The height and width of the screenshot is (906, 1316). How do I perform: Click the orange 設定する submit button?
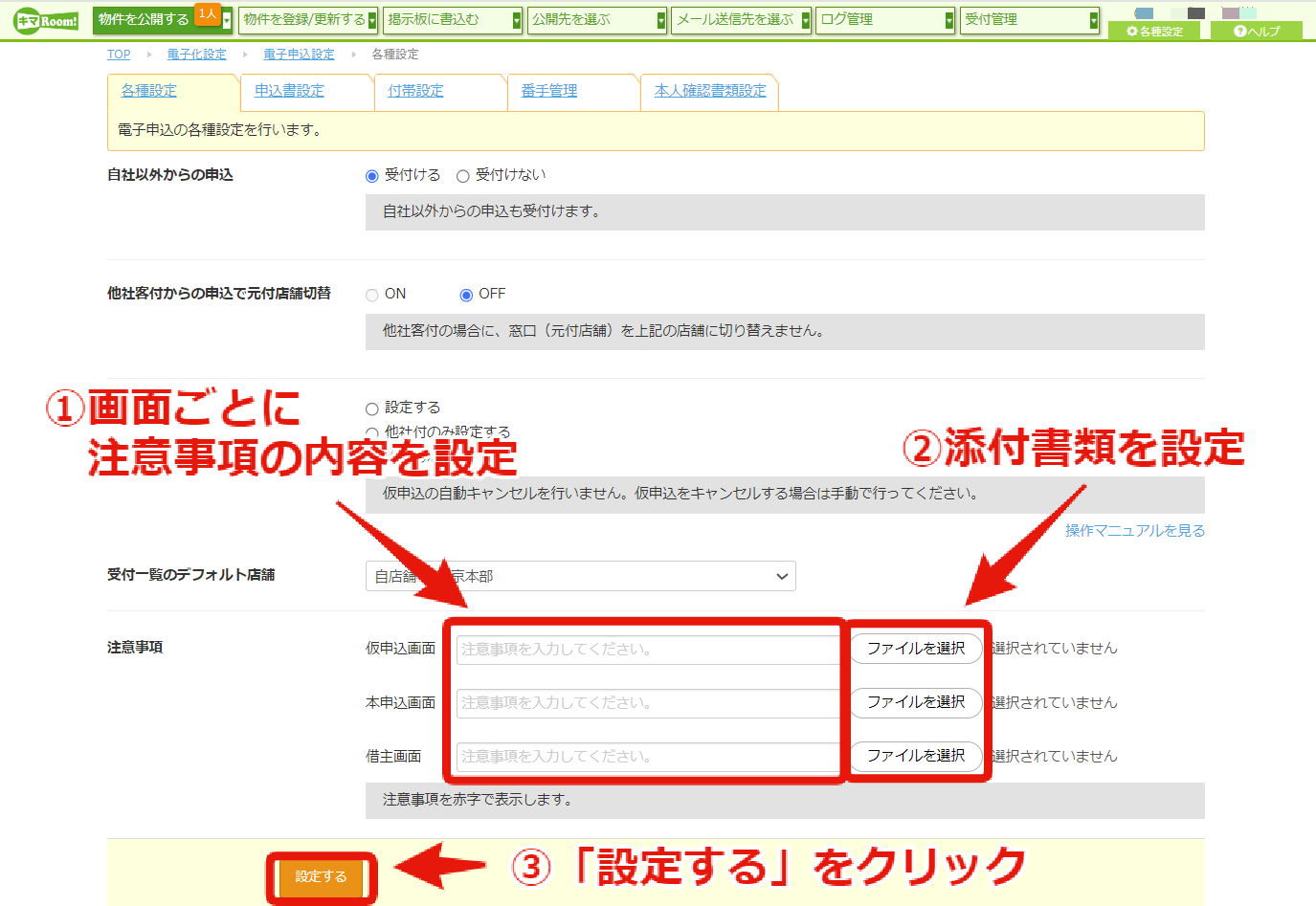click(x=321, y=876)
